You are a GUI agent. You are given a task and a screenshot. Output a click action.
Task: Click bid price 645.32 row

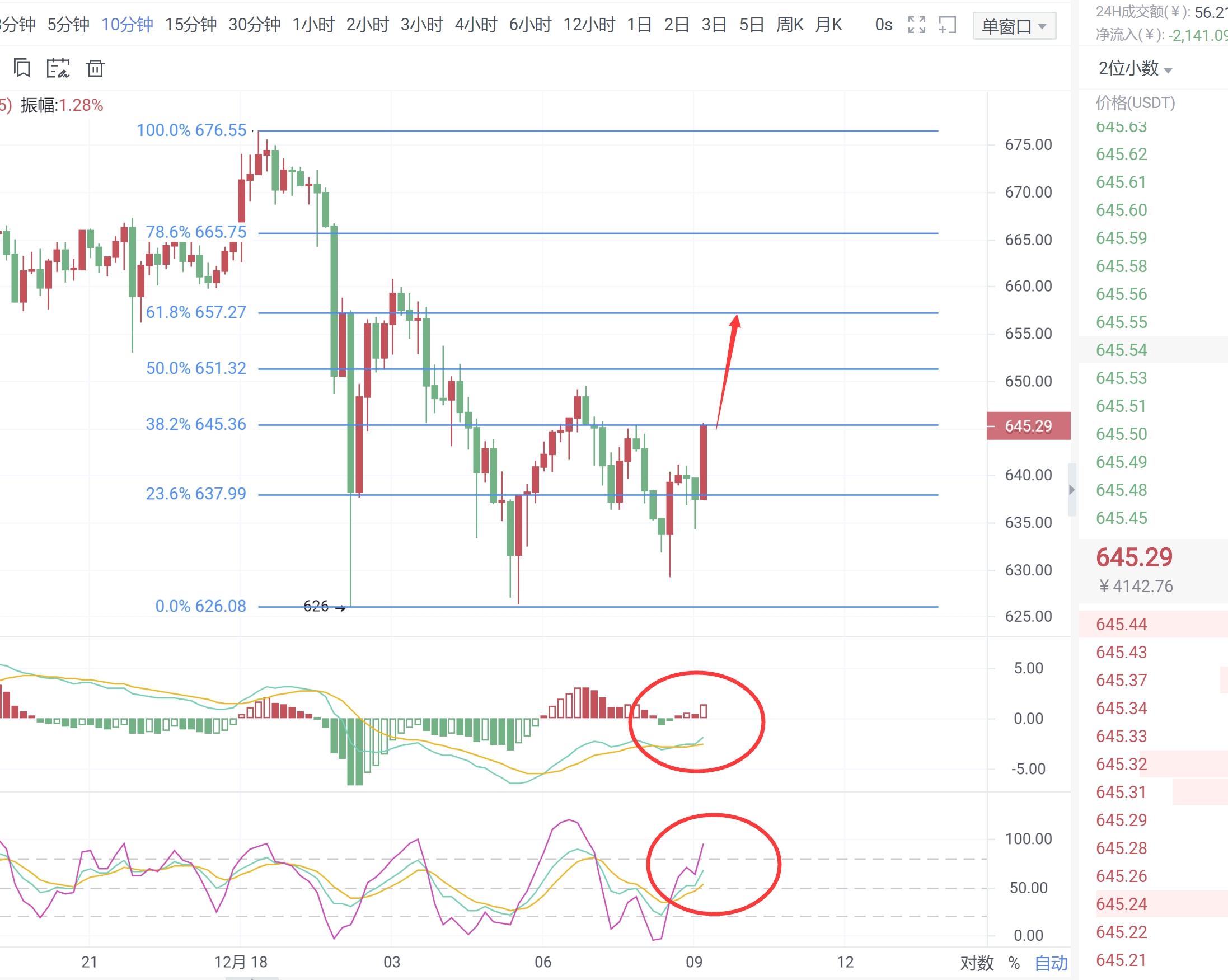click(1154, 764)
